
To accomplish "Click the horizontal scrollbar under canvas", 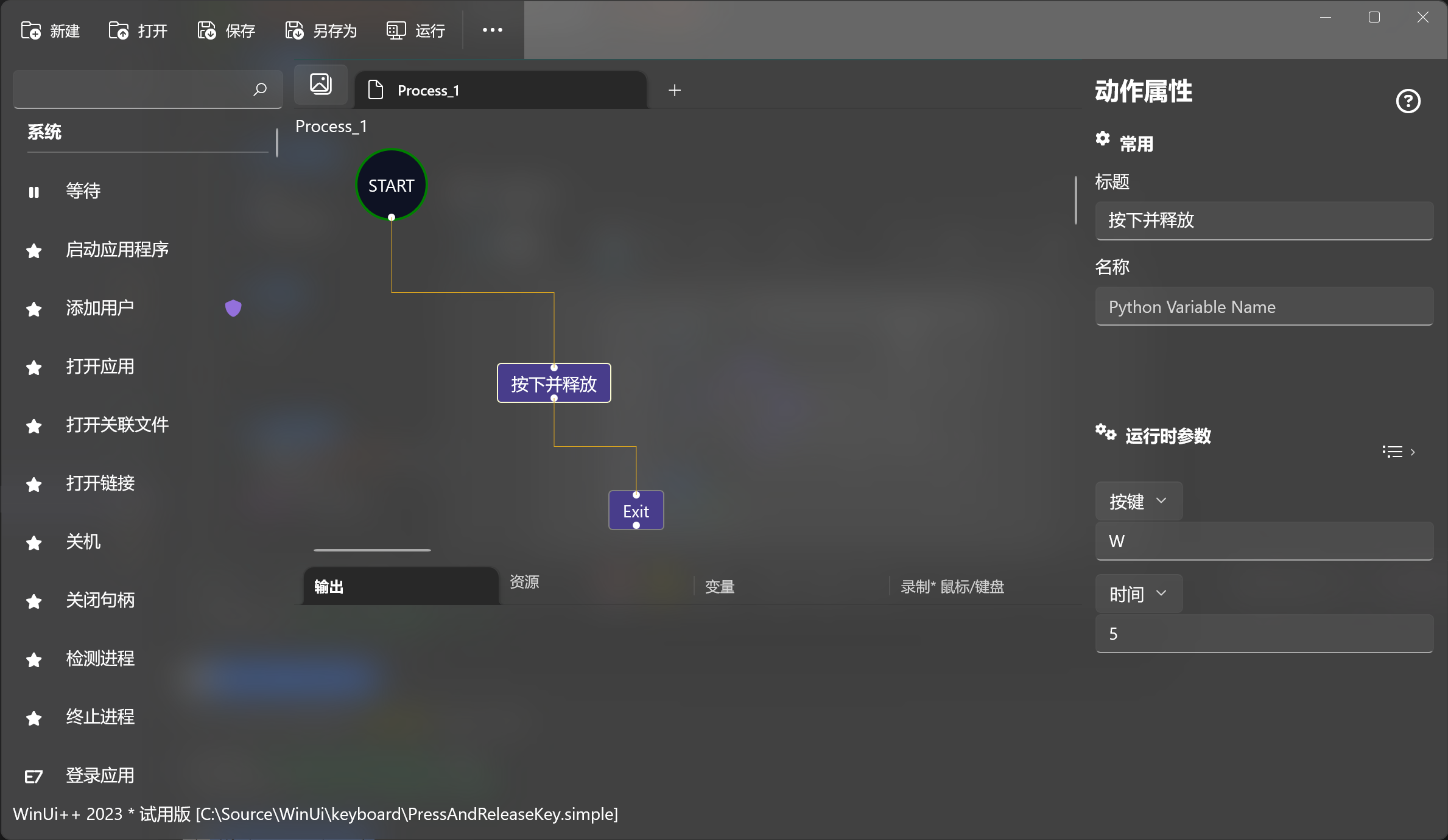I will coord(372,550).
